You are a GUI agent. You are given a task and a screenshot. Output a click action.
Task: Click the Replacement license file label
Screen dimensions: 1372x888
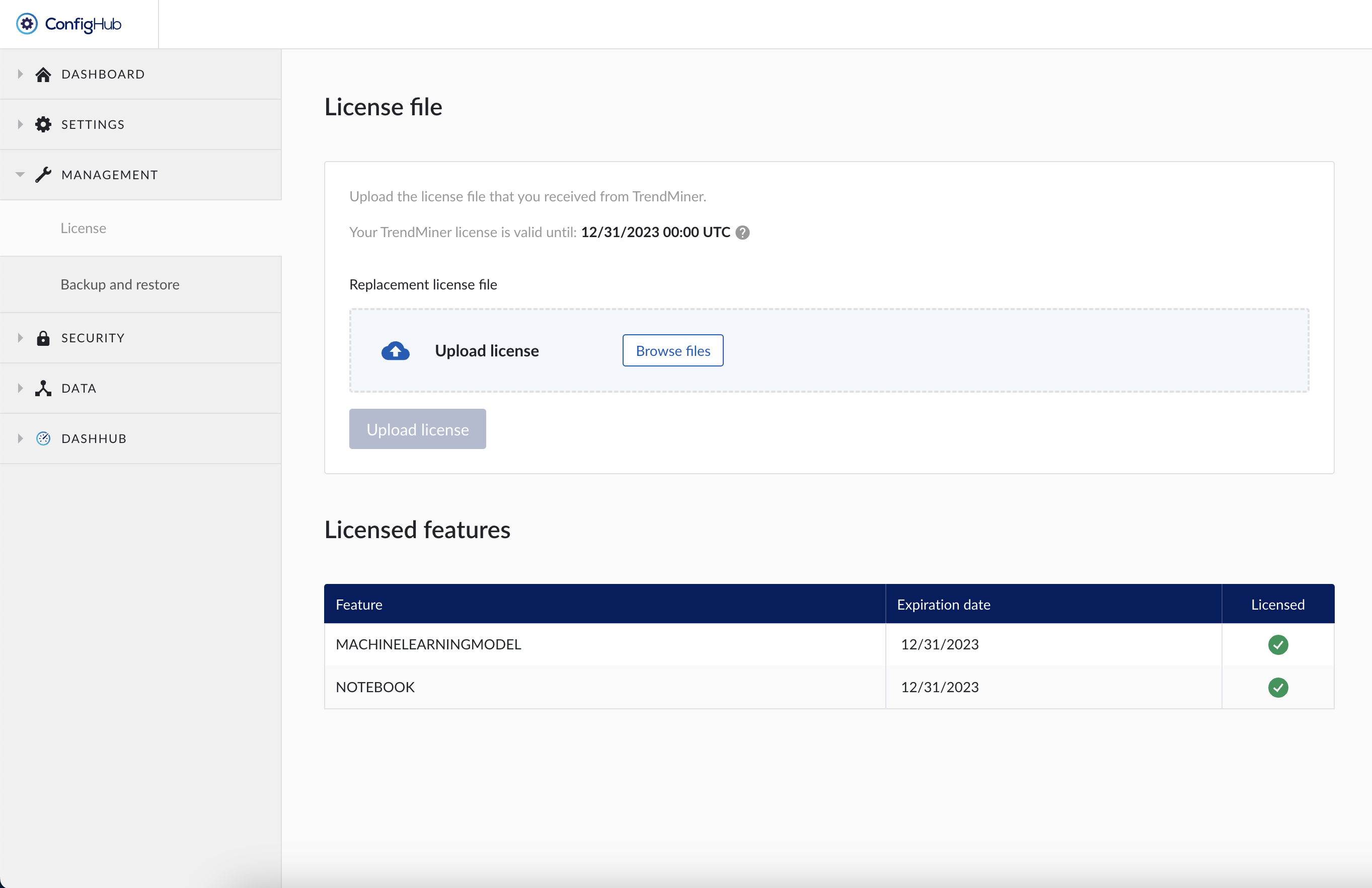(x=423, y=284)
